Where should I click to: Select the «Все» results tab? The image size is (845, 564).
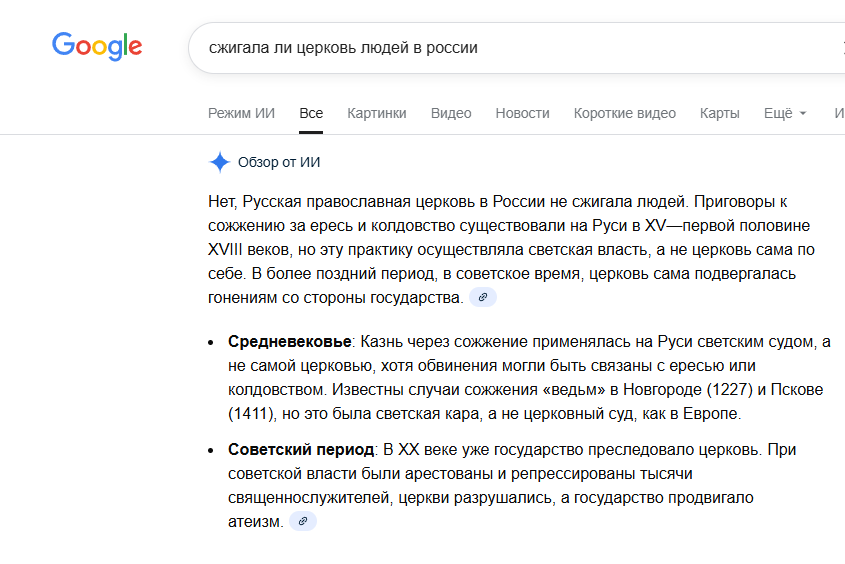pyautogui.click(x=311, y=113)
